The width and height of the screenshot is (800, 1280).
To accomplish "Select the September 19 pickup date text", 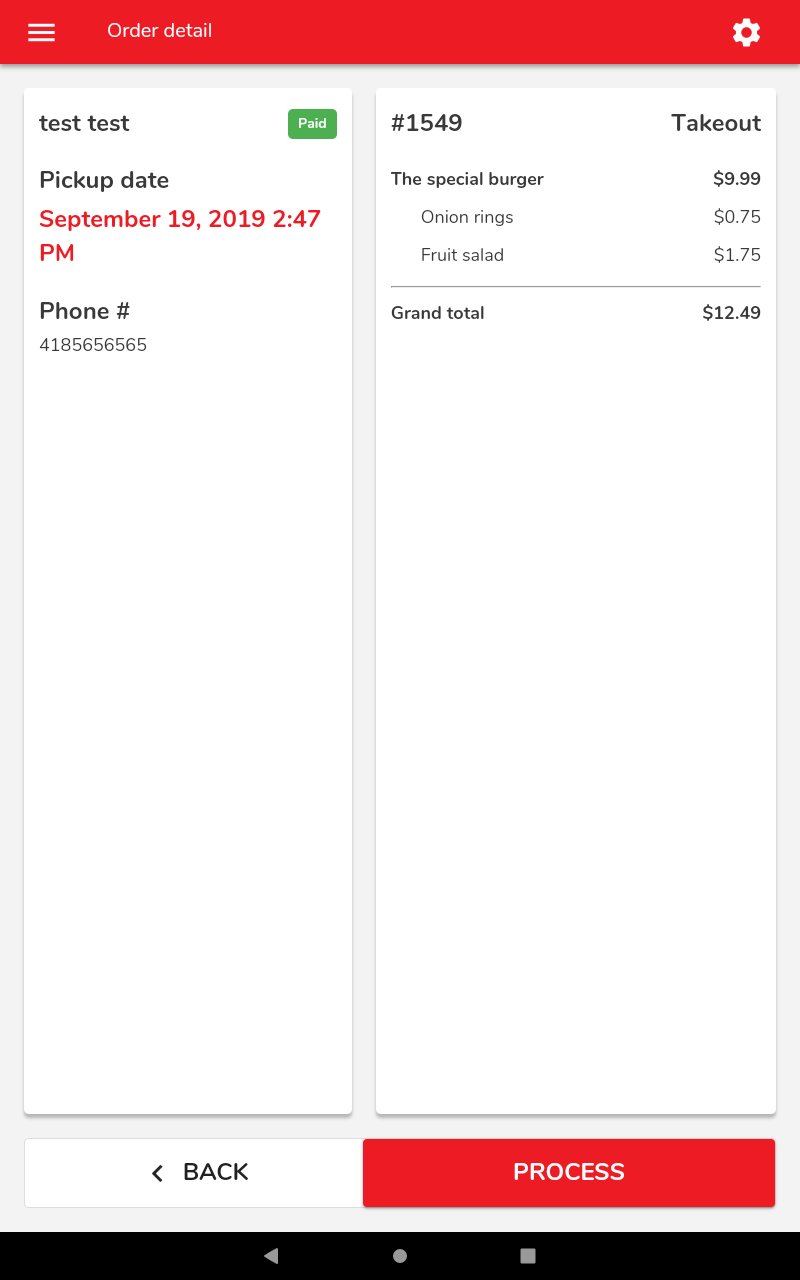I will click(x=180, y=235).
